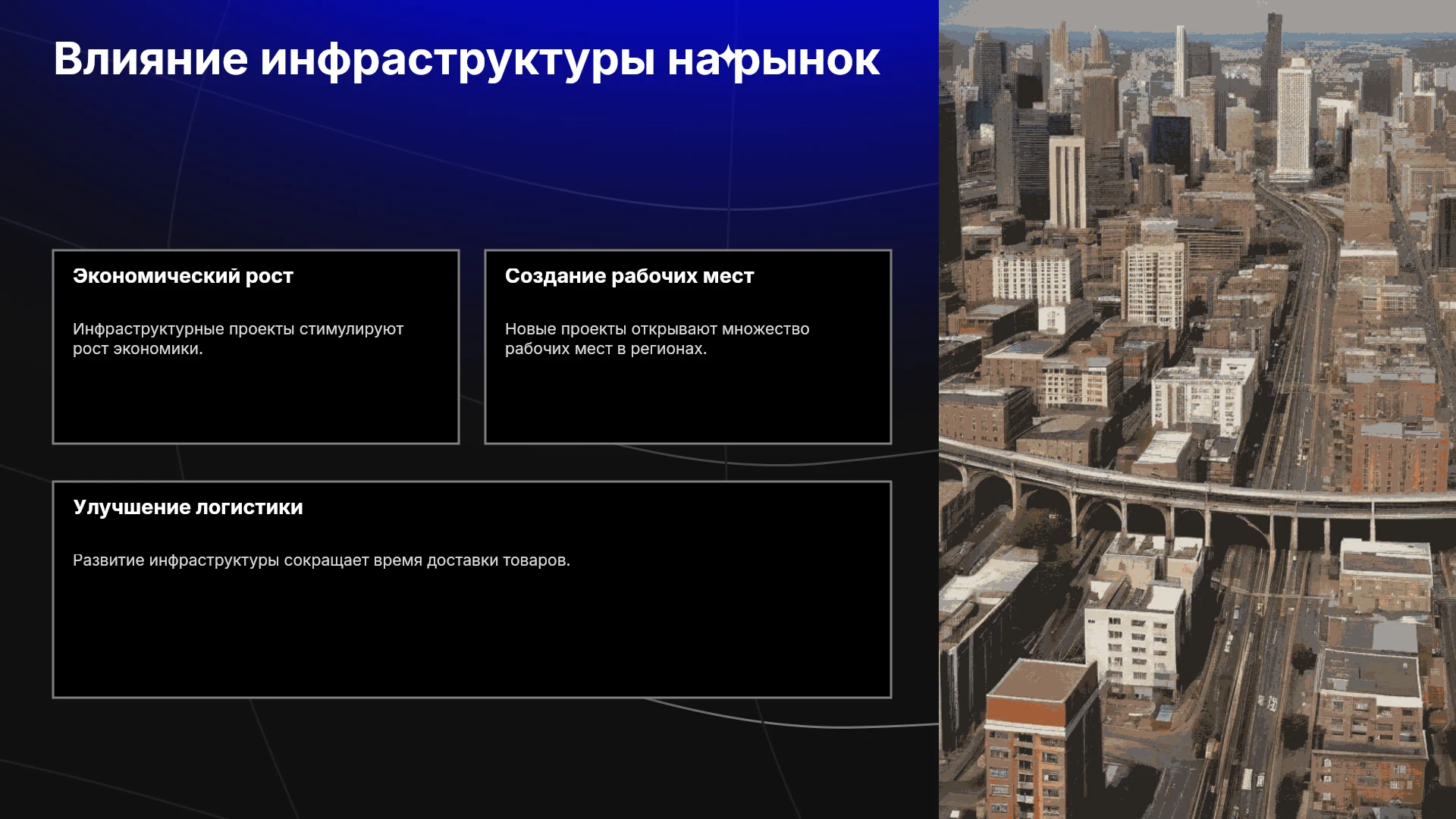Click the red brick tower at the bottom of the photo
Image resolution: width=1456 pixels, height=819 pixels.
pos(1041,739)
